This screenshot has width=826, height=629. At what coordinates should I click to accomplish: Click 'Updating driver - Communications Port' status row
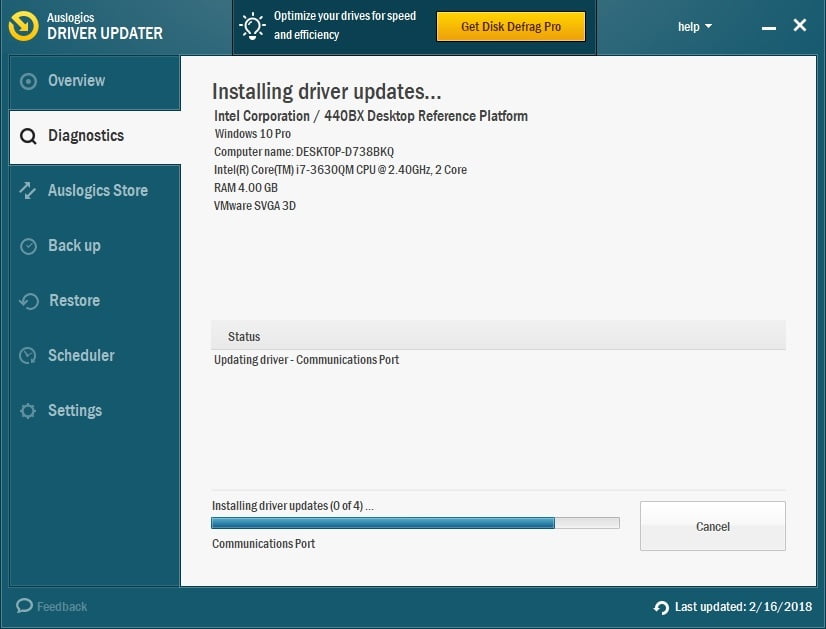click(x=307, y=360)
